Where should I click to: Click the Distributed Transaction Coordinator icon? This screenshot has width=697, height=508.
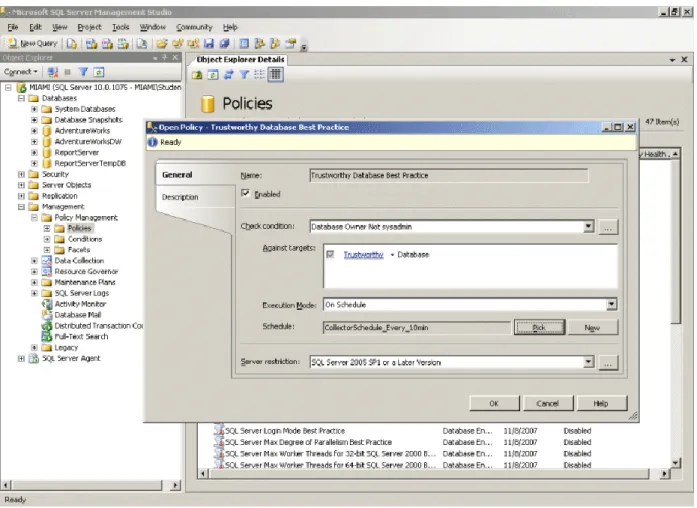click(x=47, y=326)
